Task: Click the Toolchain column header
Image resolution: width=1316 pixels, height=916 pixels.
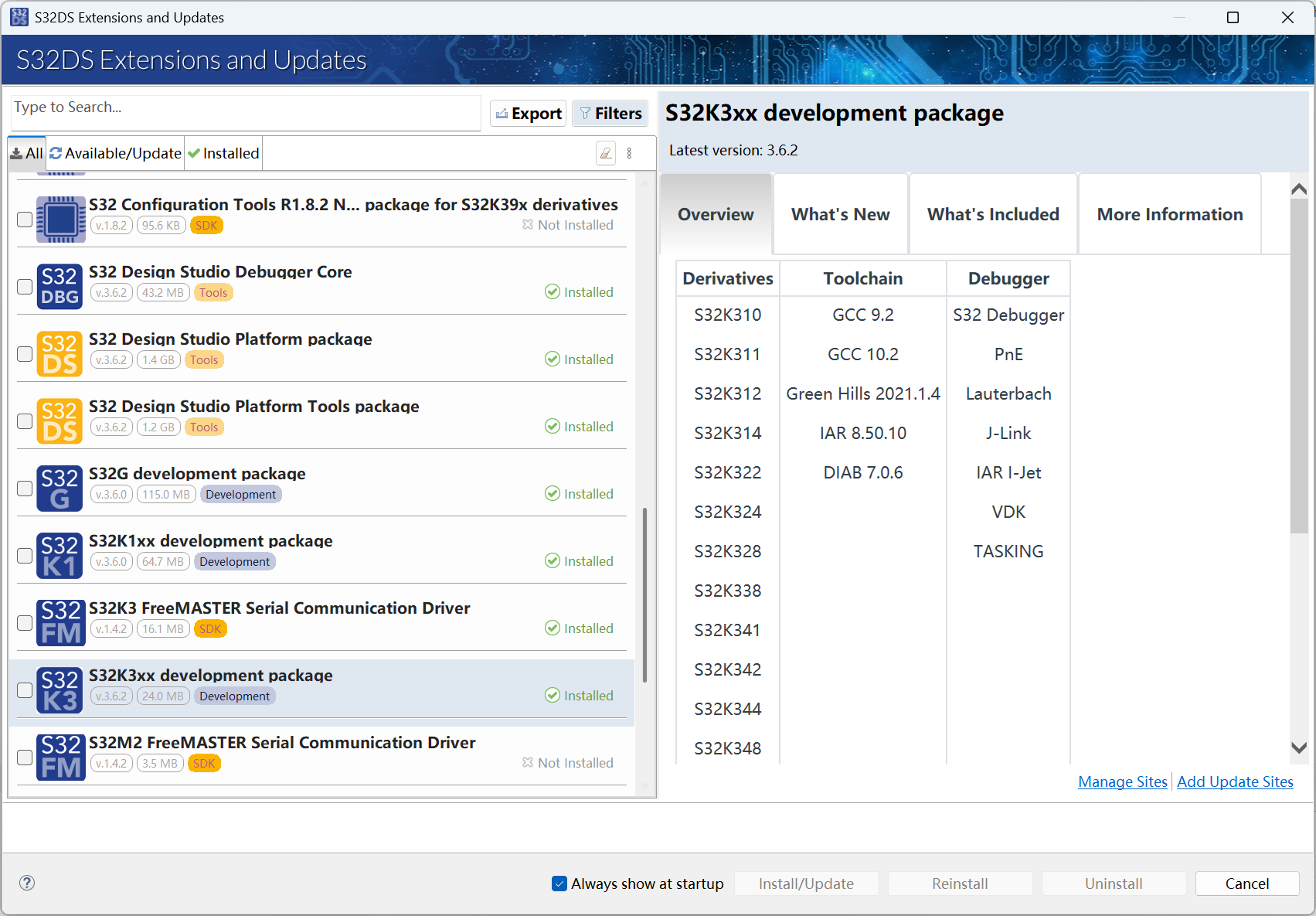Action: click(x=863, y=278)
